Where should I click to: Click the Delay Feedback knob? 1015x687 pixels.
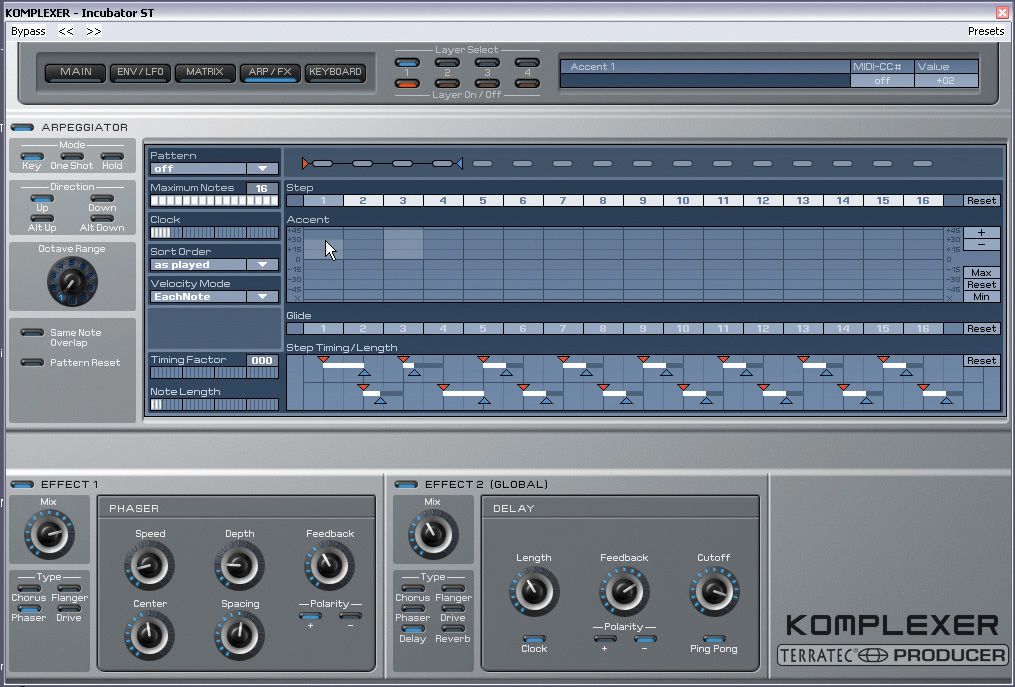click(624, 591)
